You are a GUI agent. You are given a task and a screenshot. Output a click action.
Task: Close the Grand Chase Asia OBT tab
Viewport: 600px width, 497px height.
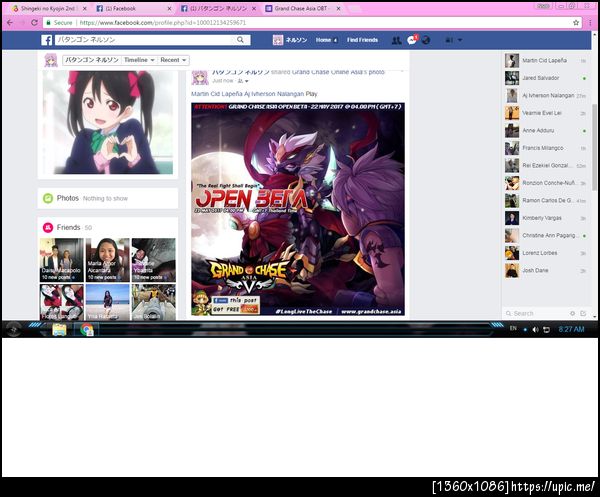pyautogui.click(x=338, y=8)
